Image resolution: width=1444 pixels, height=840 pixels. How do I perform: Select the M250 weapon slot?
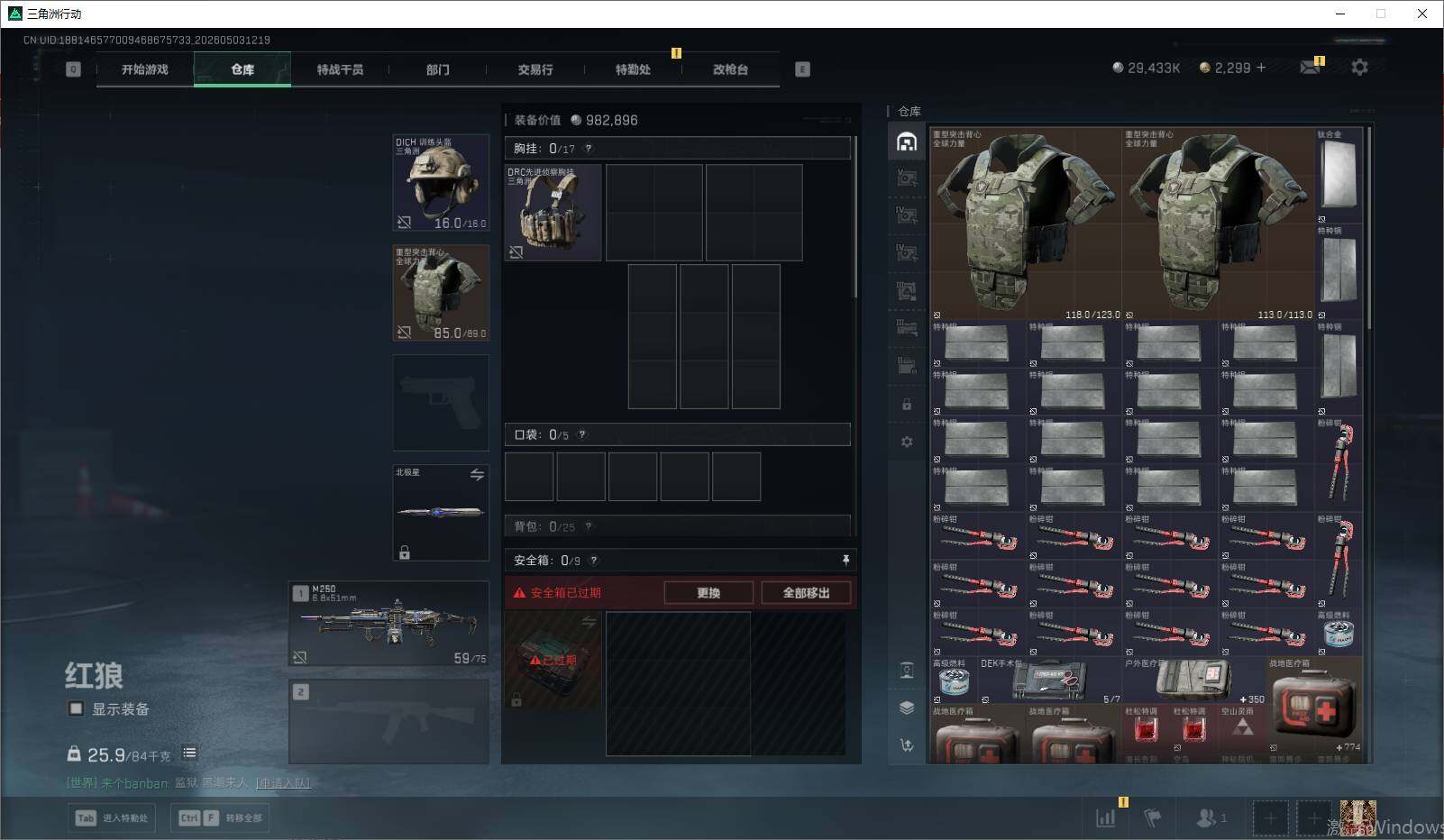[x=388, y=624]
